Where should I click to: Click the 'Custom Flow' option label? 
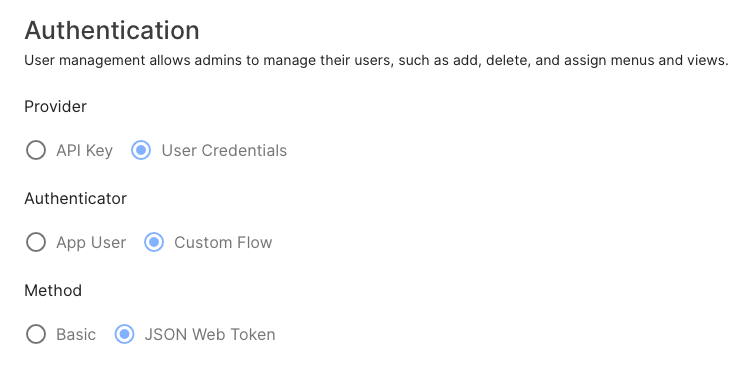tap(223, 243)
